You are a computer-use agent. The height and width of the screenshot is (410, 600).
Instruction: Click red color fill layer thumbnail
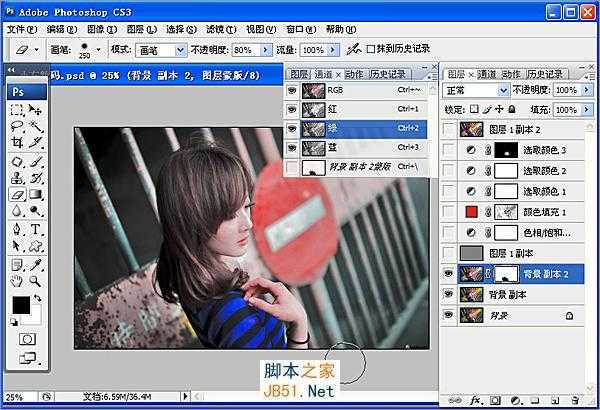point(471,212)
